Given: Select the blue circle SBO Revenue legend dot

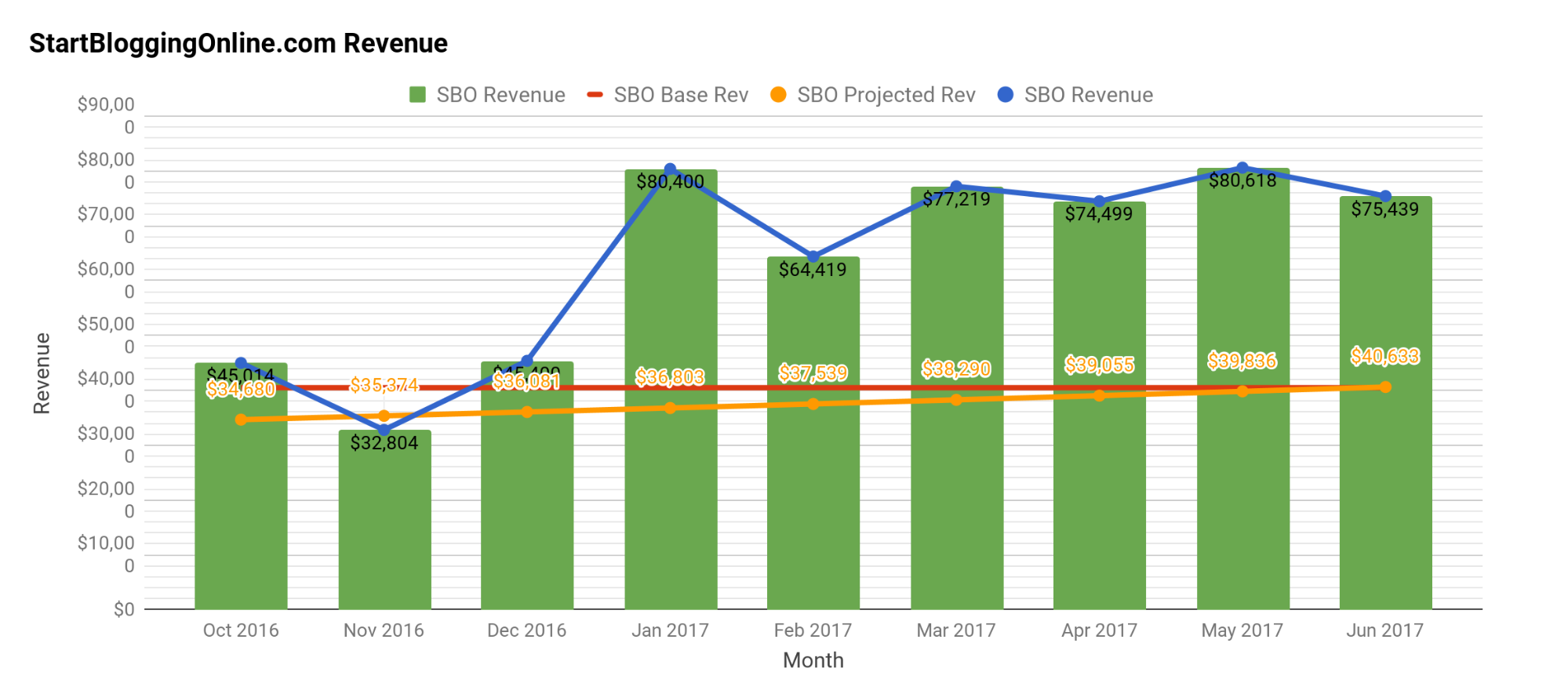Looking at the screenshot, I should pos(1006,95).
